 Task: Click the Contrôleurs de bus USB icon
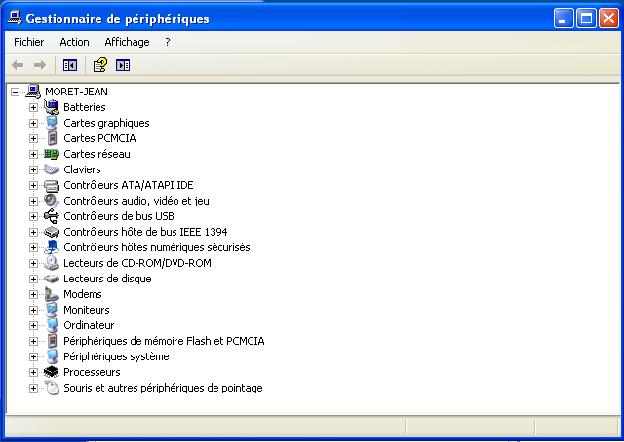pos(52,216)
